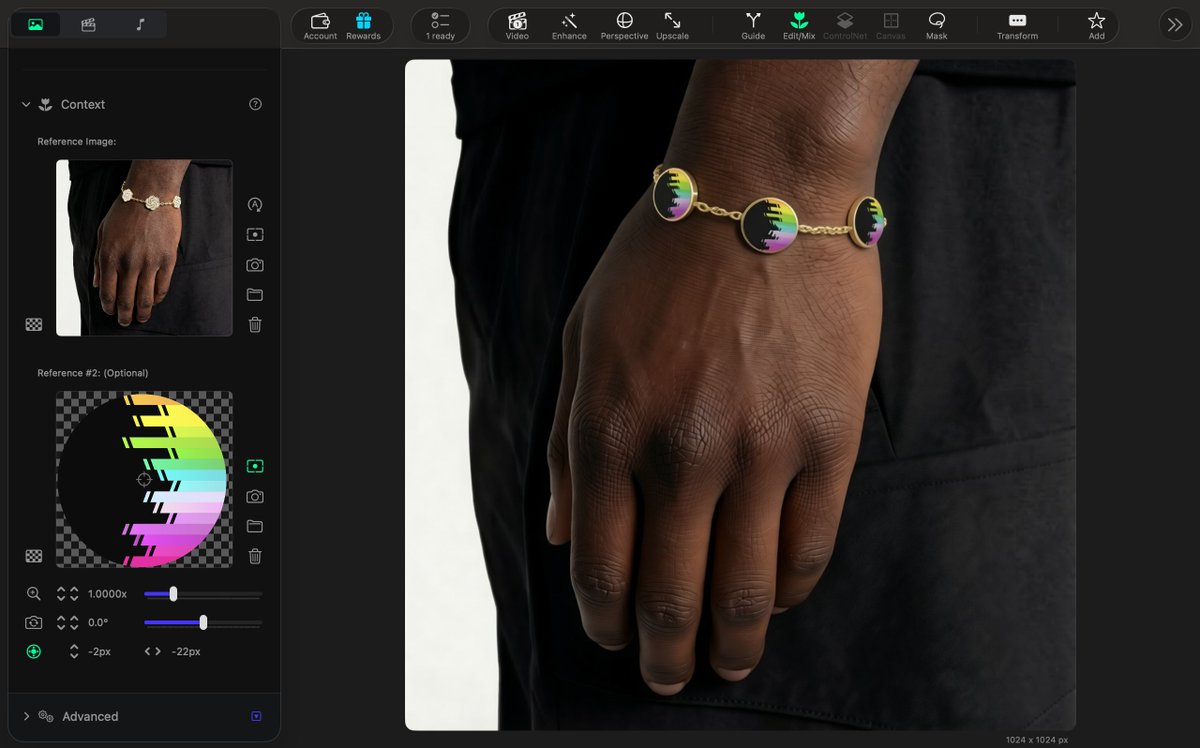Toggle the green focus frame for Reference #2
This screenshot has height=748, width=1200.
[x=255, y=466]
